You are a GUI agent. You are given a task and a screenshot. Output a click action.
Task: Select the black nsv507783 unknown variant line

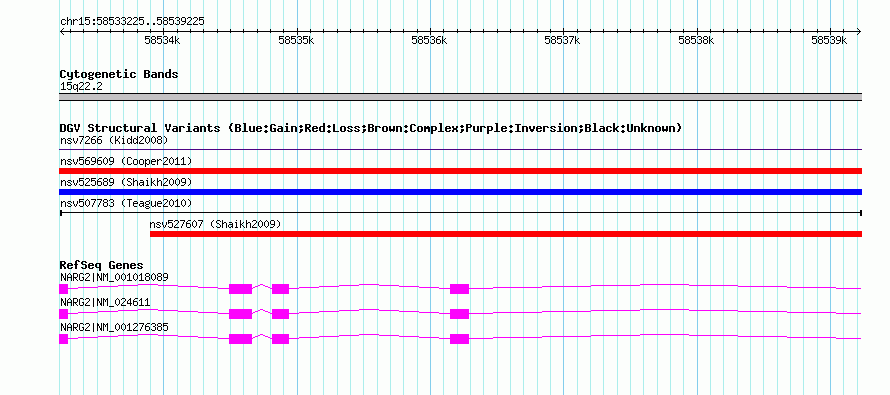pos(460,213)
